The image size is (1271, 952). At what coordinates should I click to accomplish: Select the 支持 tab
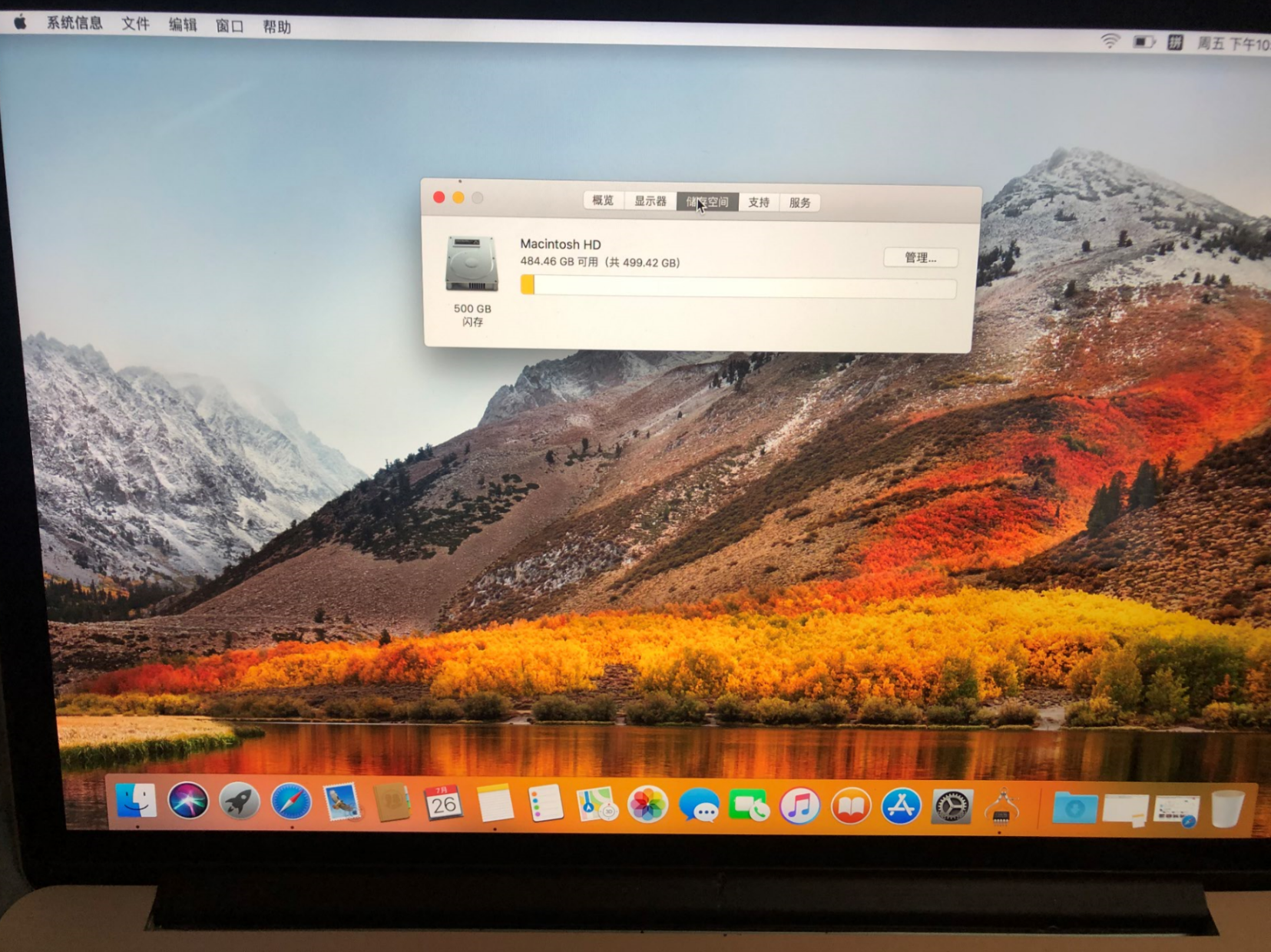(759, 203)
